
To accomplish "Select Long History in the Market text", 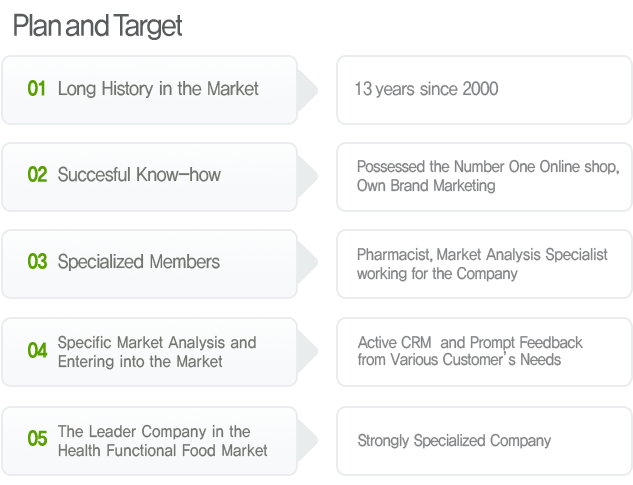I will coord(158,89).
